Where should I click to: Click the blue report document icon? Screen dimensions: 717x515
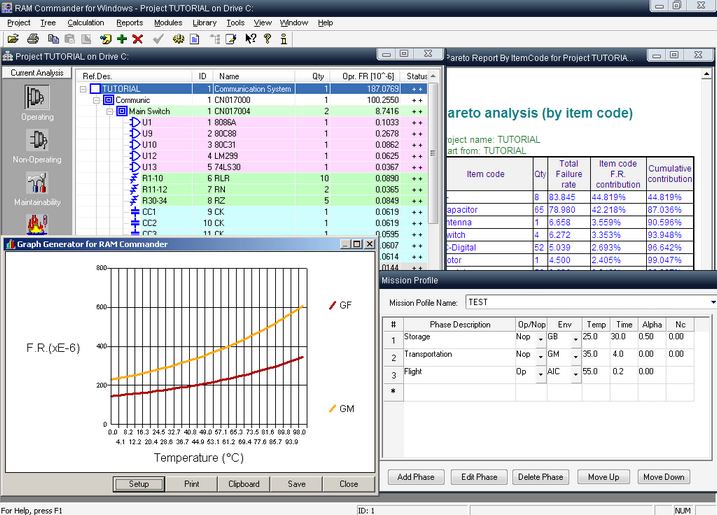[195, 39]
